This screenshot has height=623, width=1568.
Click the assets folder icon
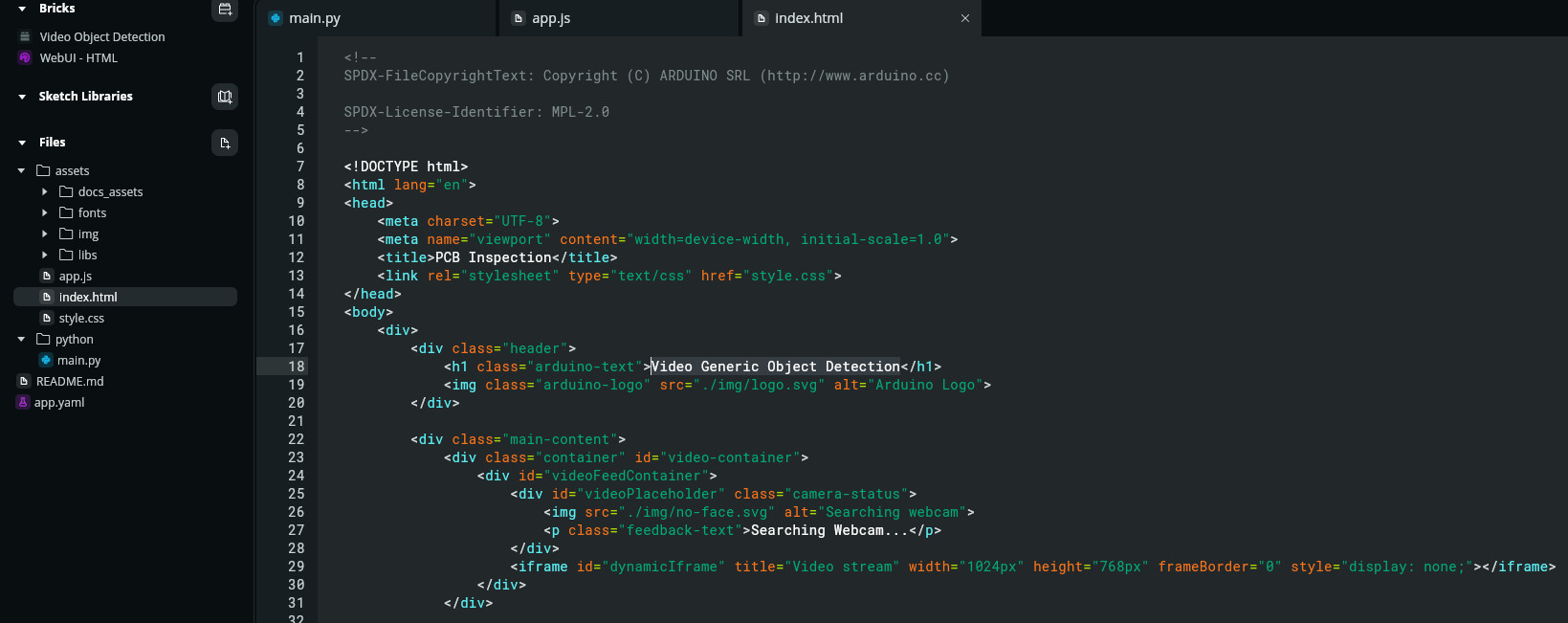click(43, 170)
